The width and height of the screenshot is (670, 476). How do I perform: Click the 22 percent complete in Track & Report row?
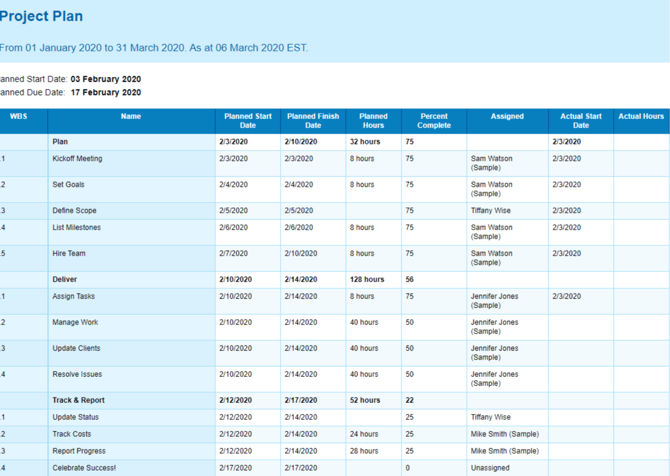pyautogui.click(x=409, y=400)
